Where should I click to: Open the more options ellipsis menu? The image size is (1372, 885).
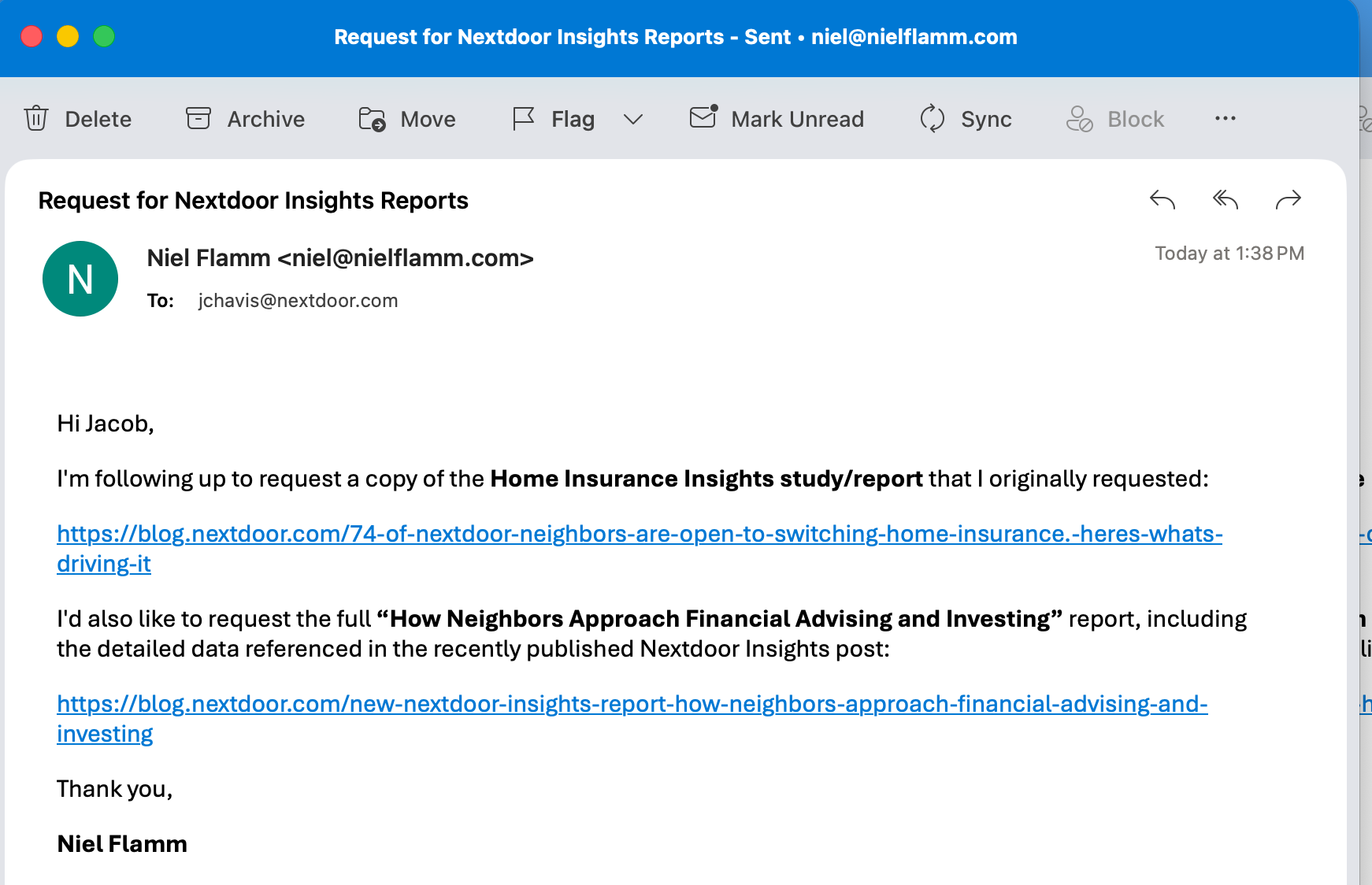click(1226, 118)
